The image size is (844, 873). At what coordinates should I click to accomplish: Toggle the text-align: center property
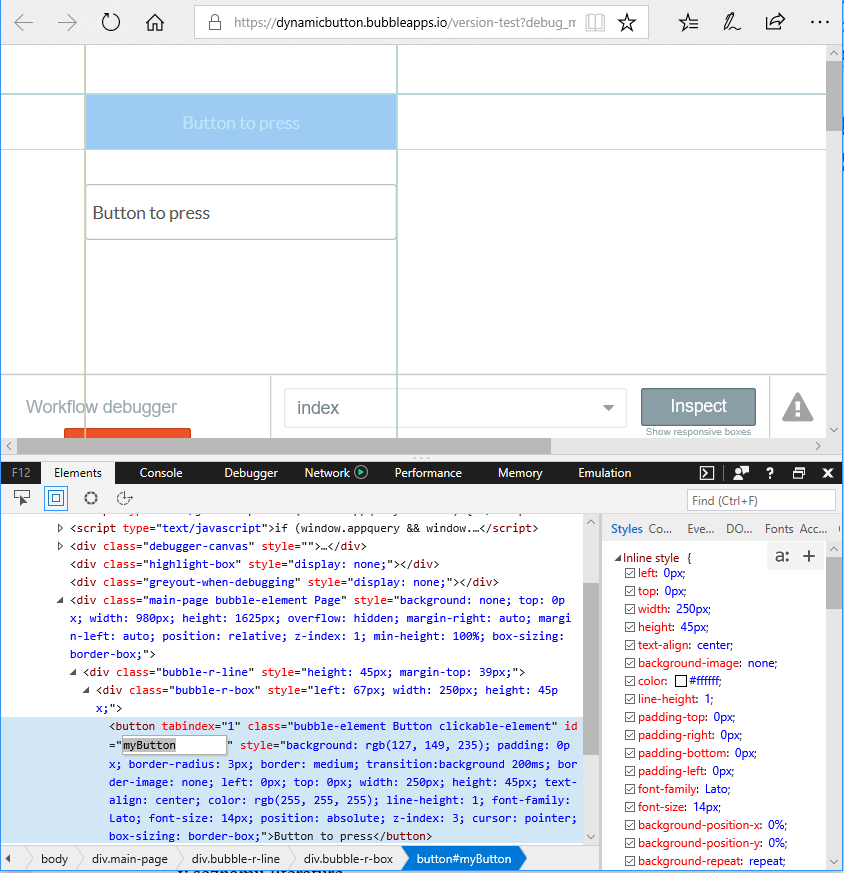click(630, 645)
